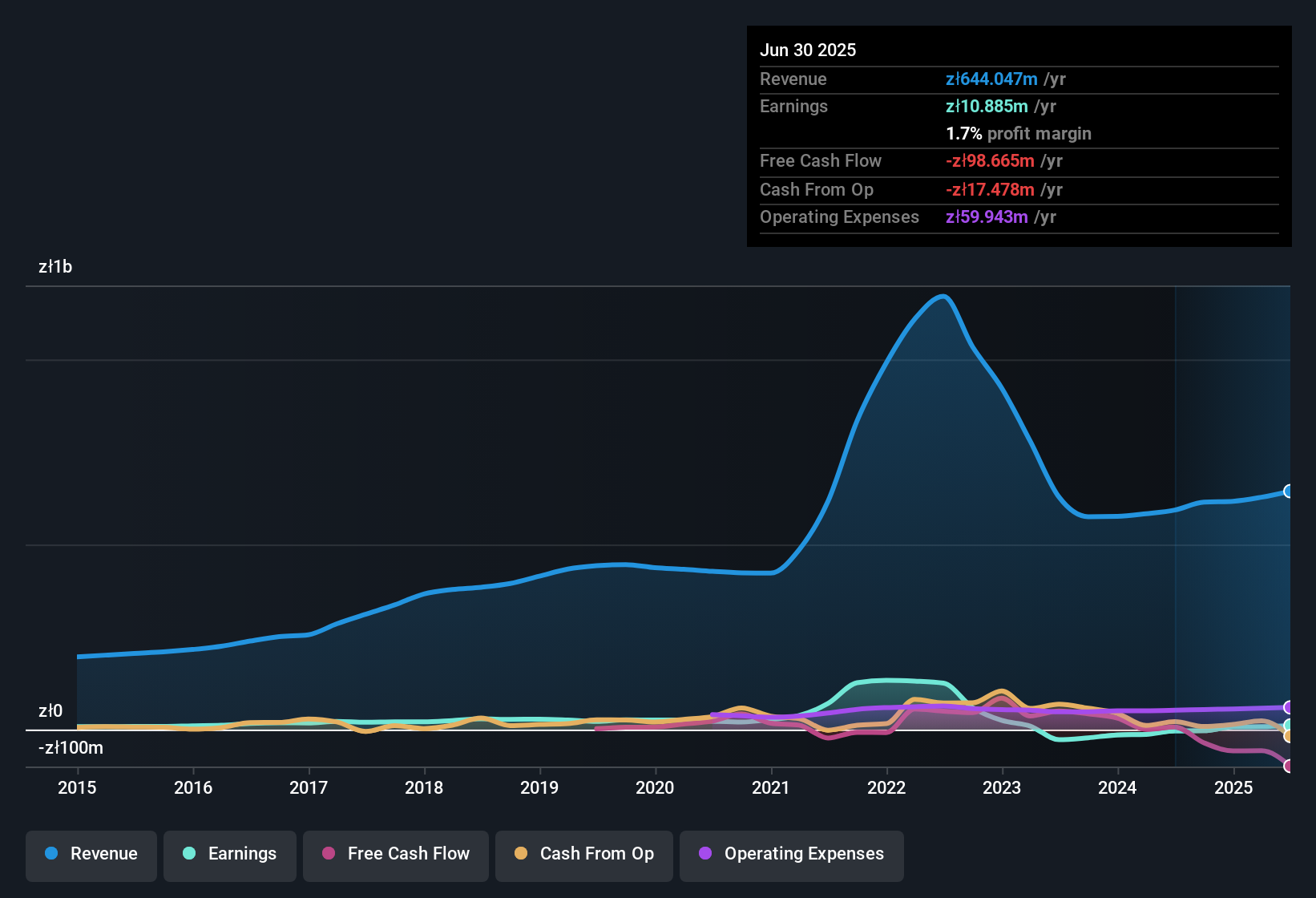Click the pink Free Cash Flow legend dot
The height and width of the screenshot is (898, 1316).
[x=329, y=854]
